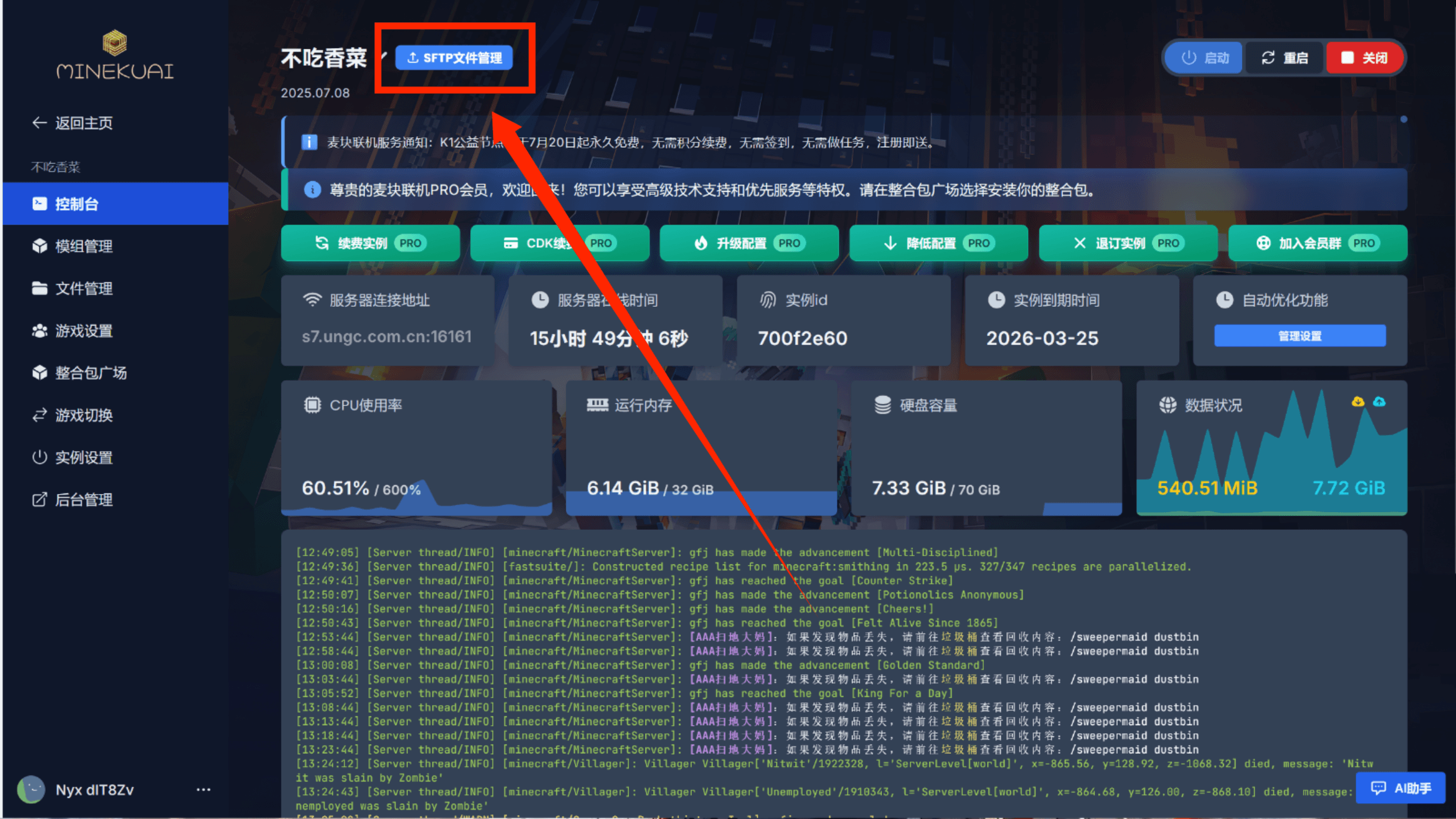The height and width of the screenshot is (819, 1456).
Task: Toggle the 启动 server power control
Action: pyautogui.click(x=1203, y=57)
